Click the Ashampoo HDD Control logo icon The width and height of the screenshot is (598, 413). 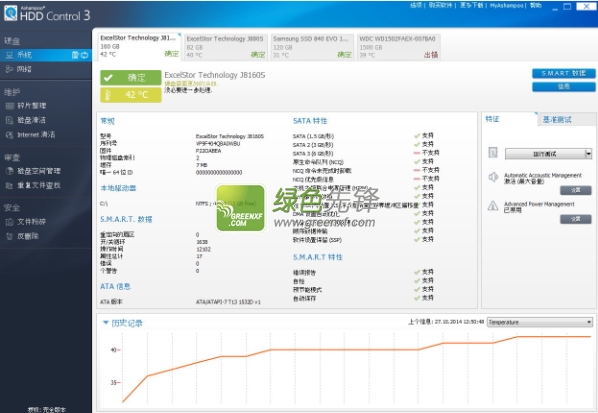(x=11, y=13)
